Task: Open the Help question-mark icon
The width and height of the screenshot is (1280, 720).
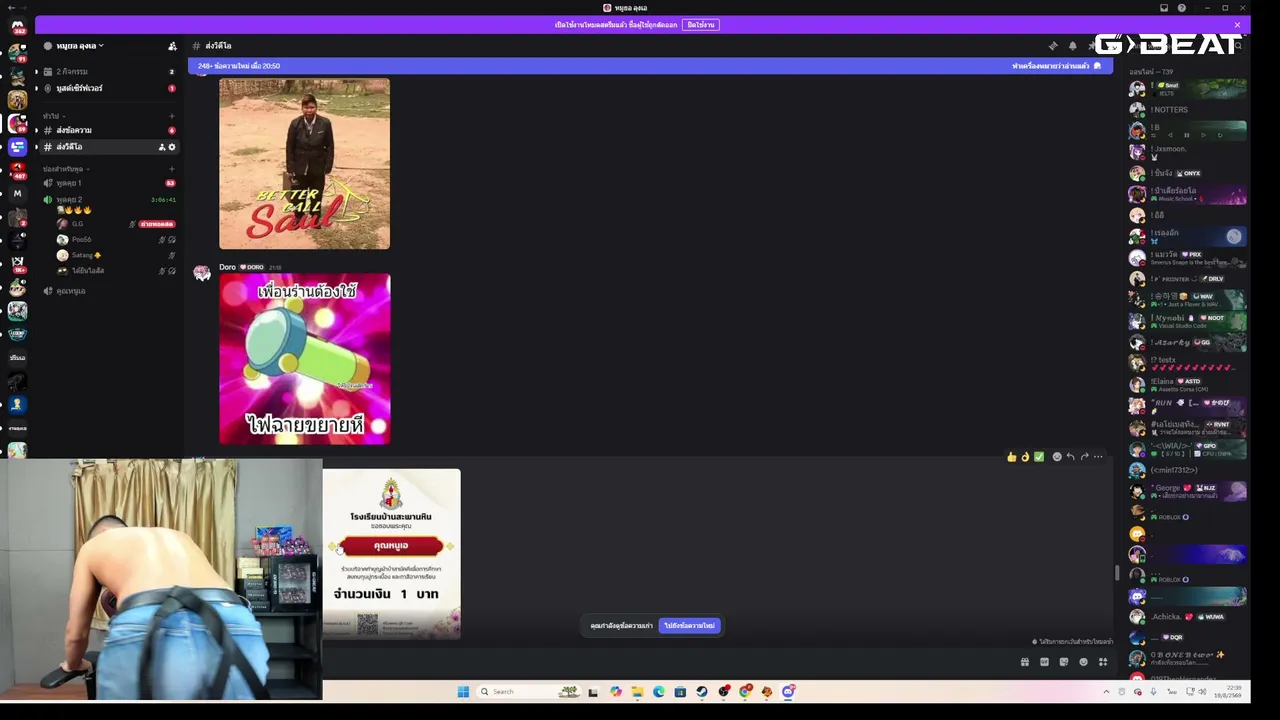Action: [1182, 8]
